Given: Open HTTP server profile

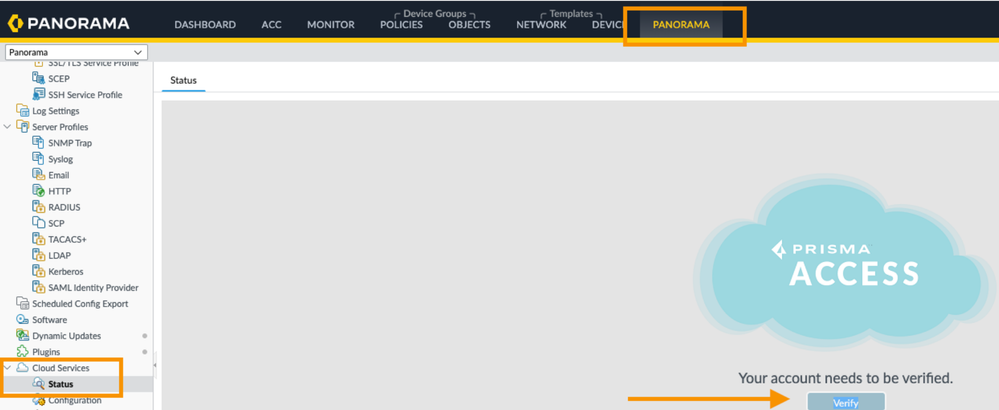Looking at the screenshot, I should [59, 191].
